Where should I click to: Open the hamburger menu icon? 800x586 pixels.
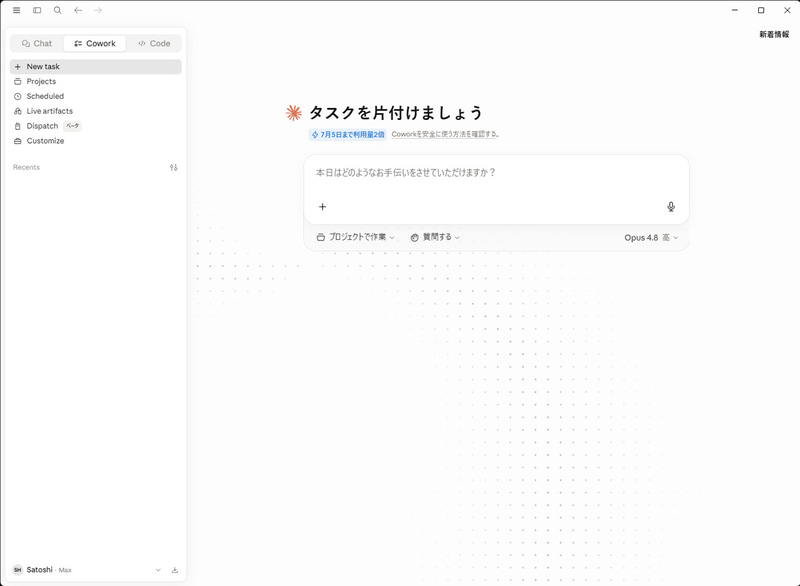16,10
